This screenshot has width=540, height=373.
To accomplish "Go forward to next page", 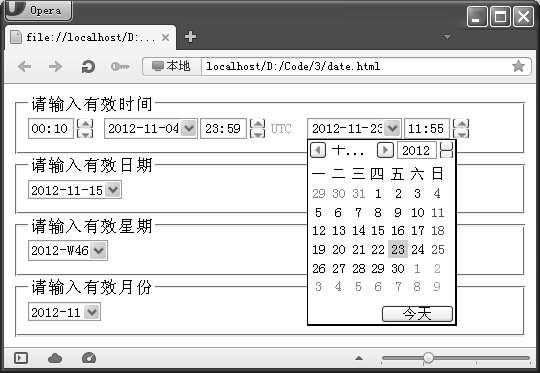I will (55, 66).
